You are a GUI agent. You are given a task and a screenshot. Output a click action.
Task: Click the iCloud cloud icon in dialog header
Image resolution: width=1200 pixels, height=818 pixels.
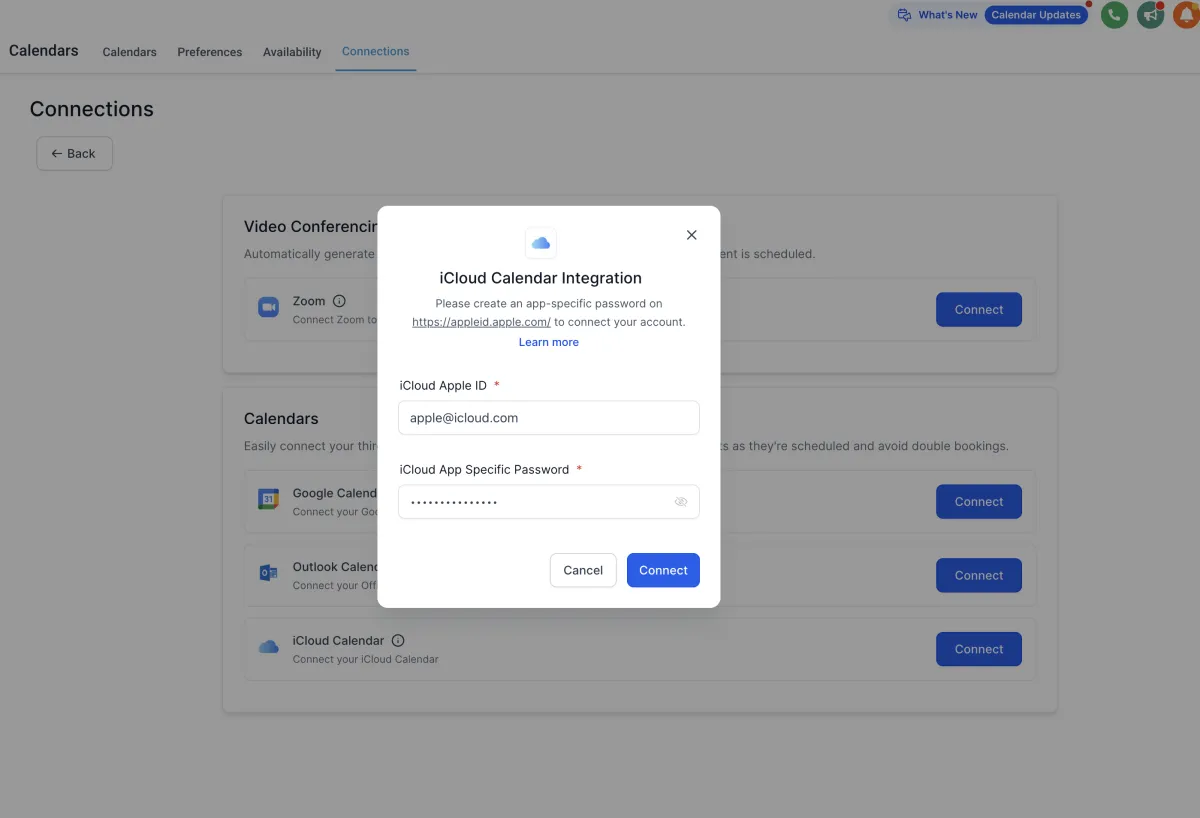[541, 243]
